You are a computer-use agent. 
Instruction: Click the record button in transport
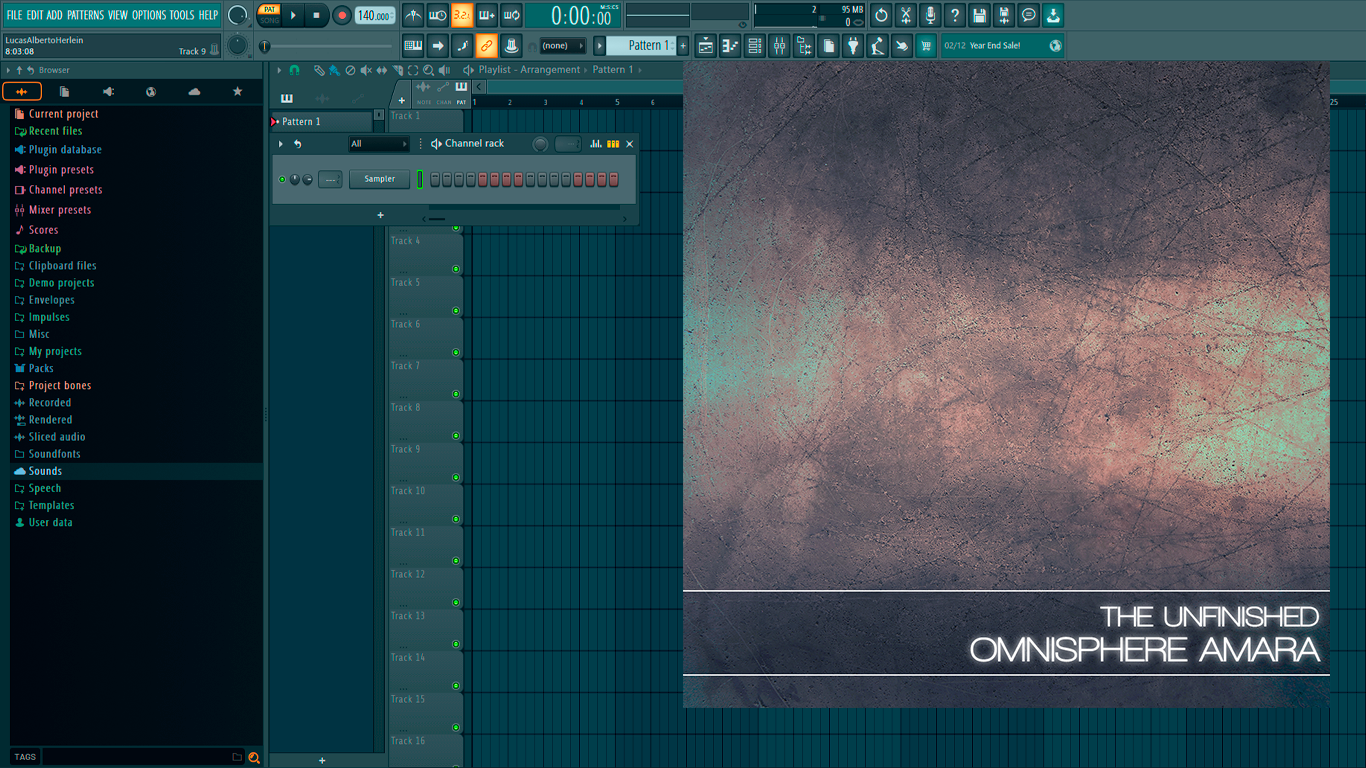pyautogui.click(x=342, y=15)
